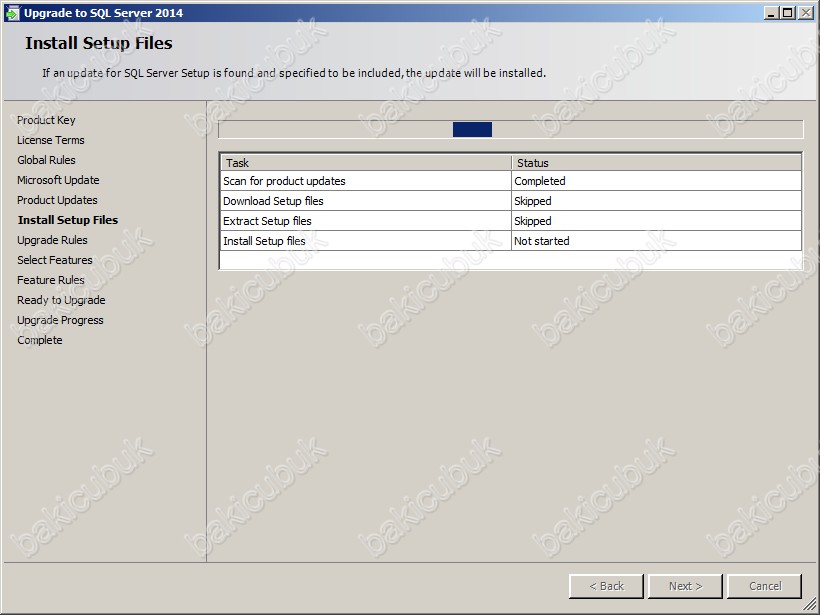This screenshot has width=820, height=615.
Task: Select the Complete step
Action: [x=39, y=340]
